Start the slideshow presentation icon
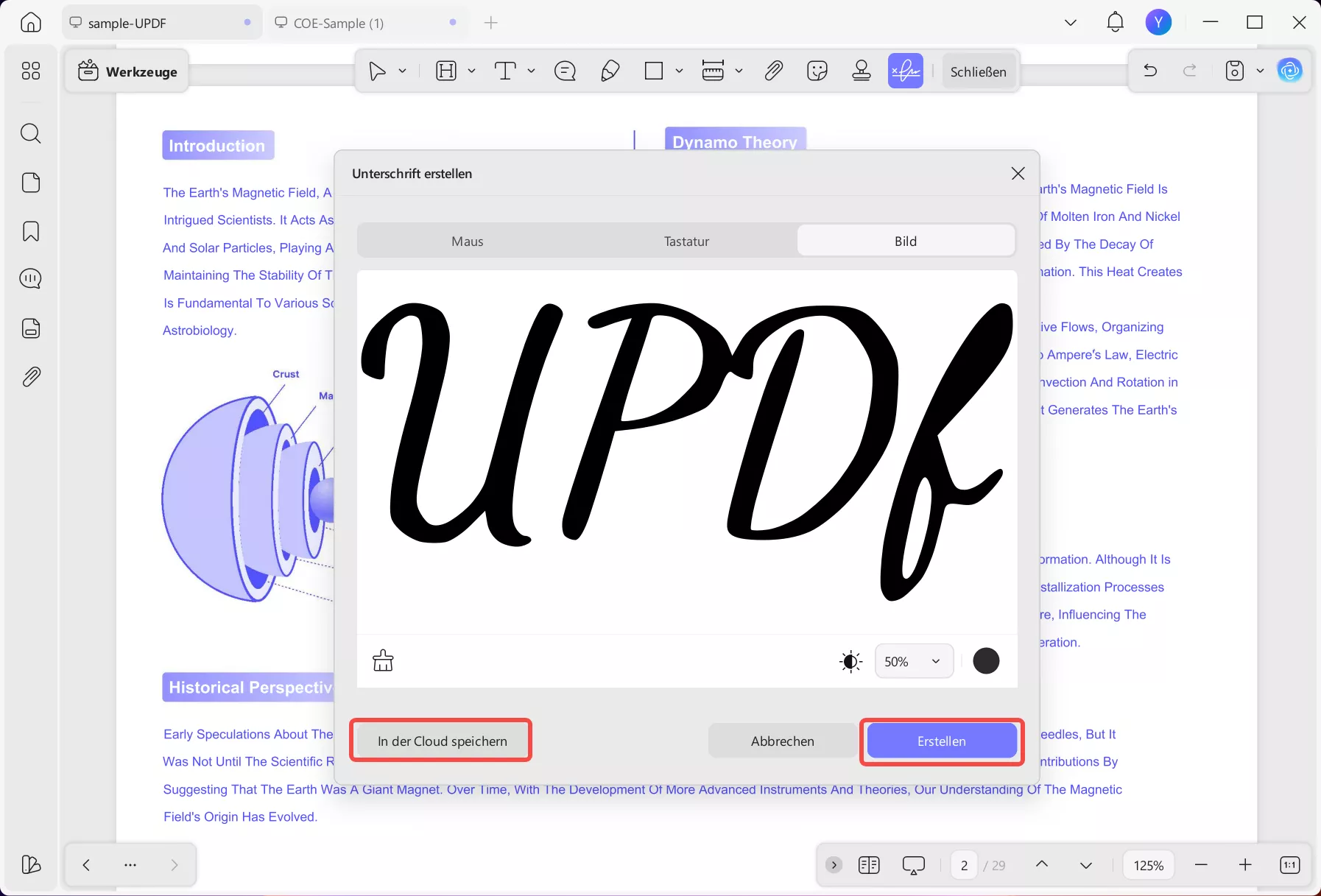This screenshot has width=1321, height=896. [914, 865]
